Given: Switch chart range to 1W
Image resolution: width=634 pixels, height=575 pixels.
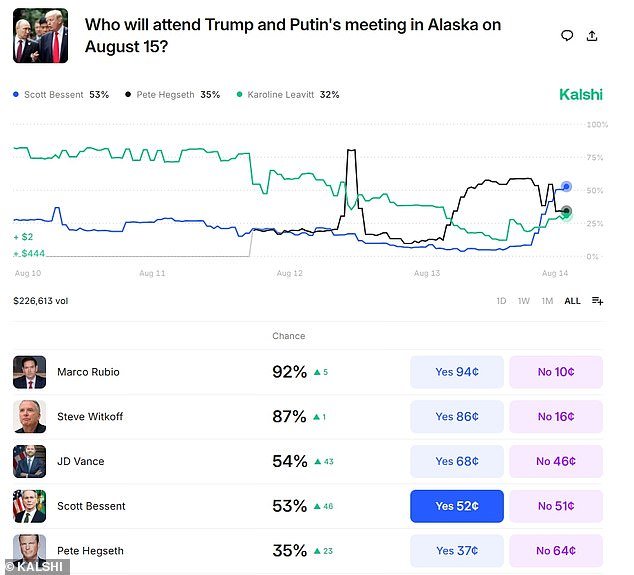Looking at the screenshot, I should 524,301.
